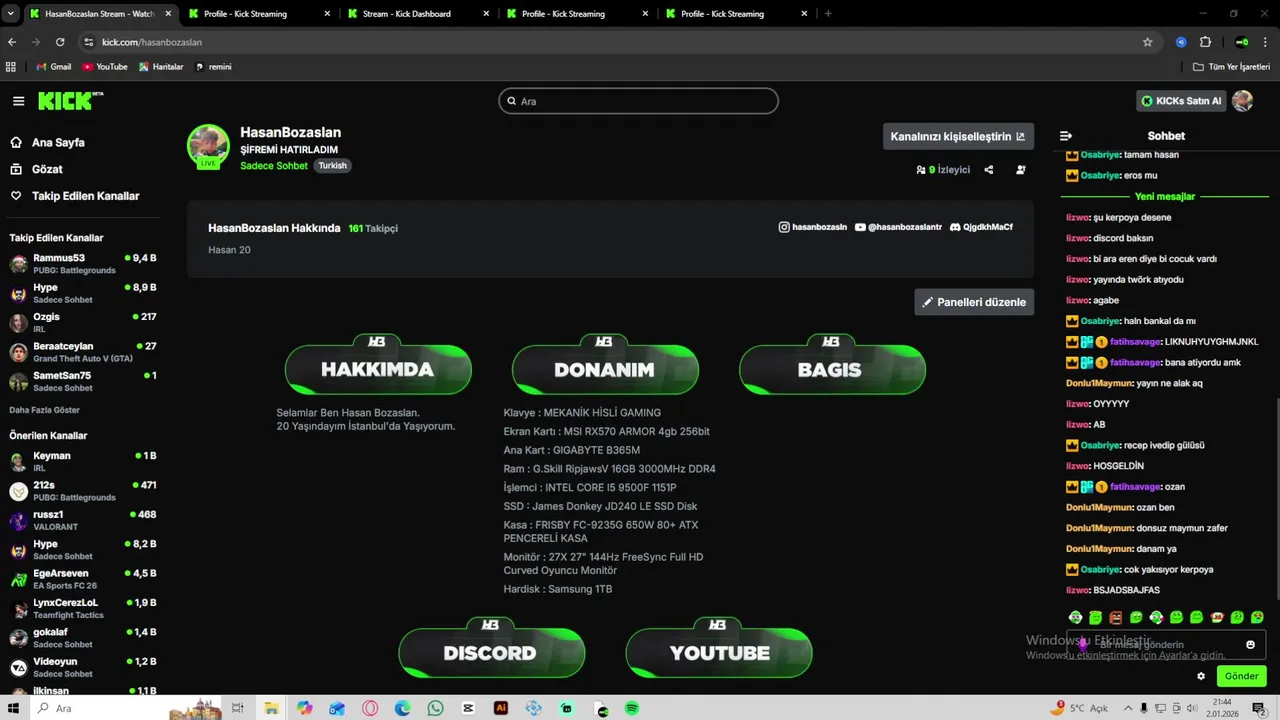Click the angry brown emote in quick emotes
The width and height of the screenshot is (1280, 720).
(x=1116, y=618)
